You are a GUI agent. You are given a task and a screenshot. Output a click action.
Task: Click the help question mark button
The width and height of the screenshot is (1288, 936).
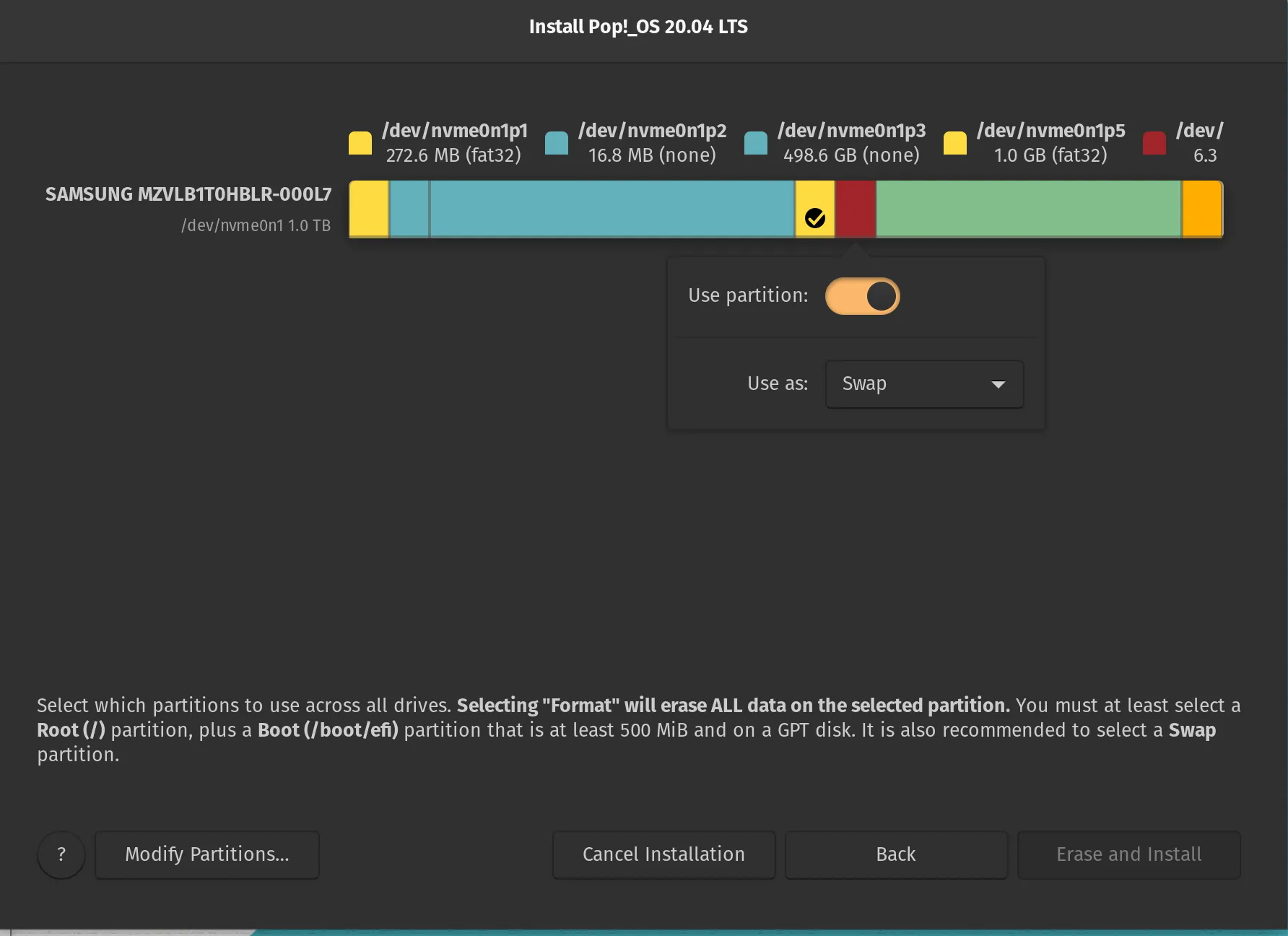tap(61, 854)
